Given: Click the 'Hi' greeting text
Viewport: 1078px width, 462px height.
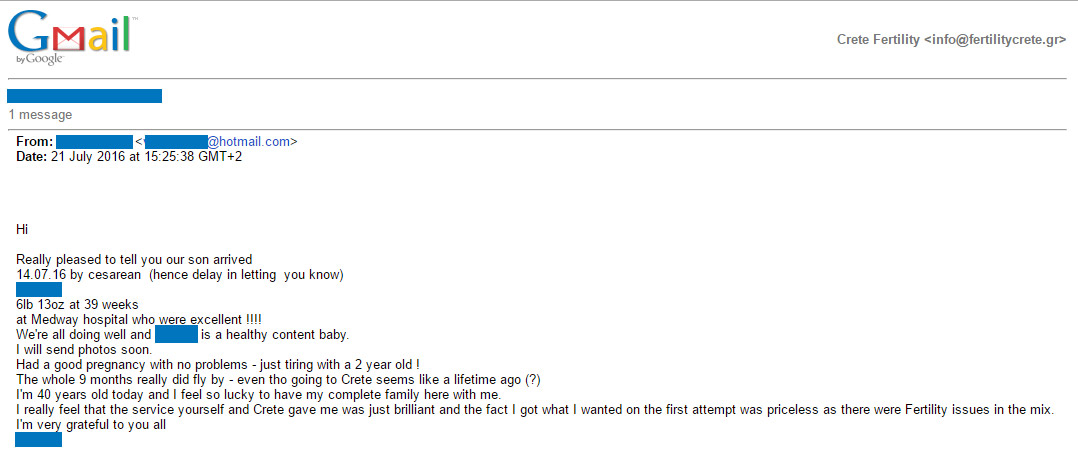Looking at the screenshot, I should point(21,230).
